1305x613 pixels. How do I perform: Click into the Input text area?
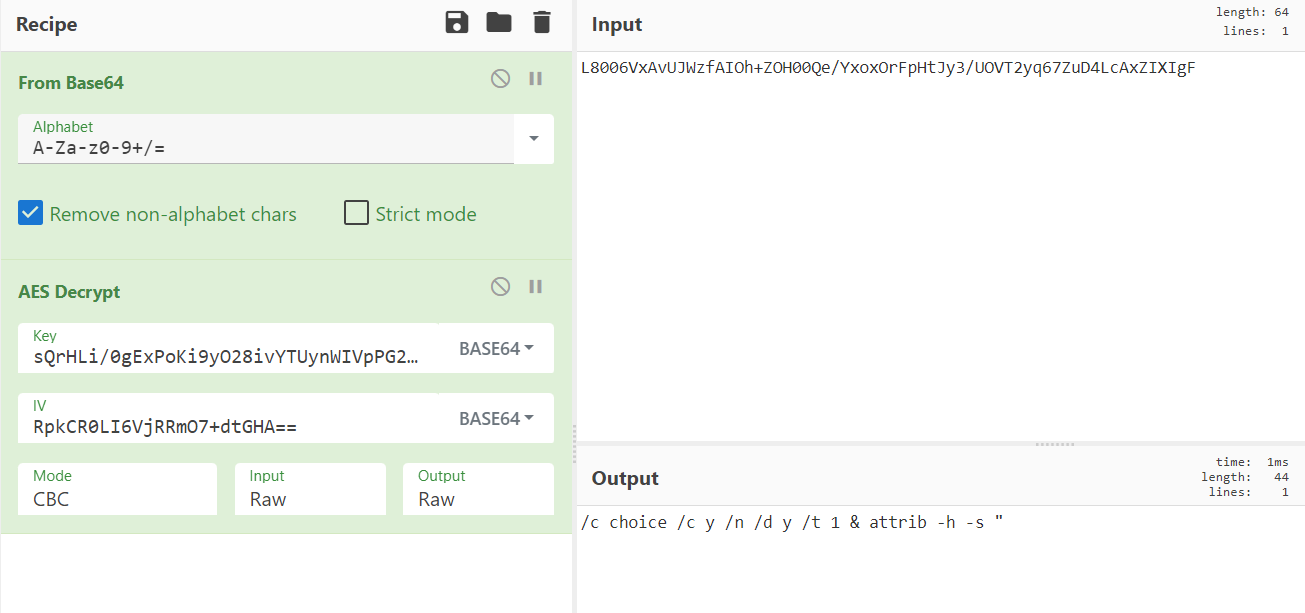(x=940, y=250)
